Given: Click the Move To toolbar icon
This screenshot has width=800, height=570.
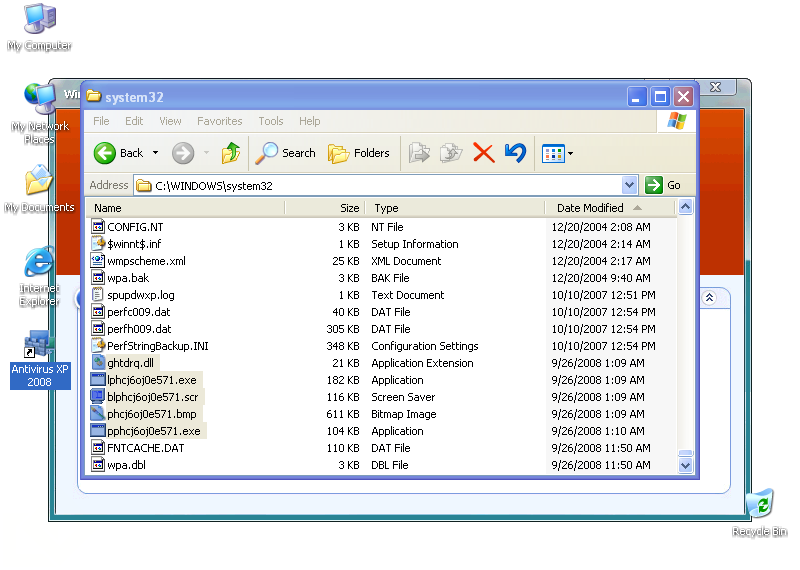Looking at the screenshot, I should point(419,153).
